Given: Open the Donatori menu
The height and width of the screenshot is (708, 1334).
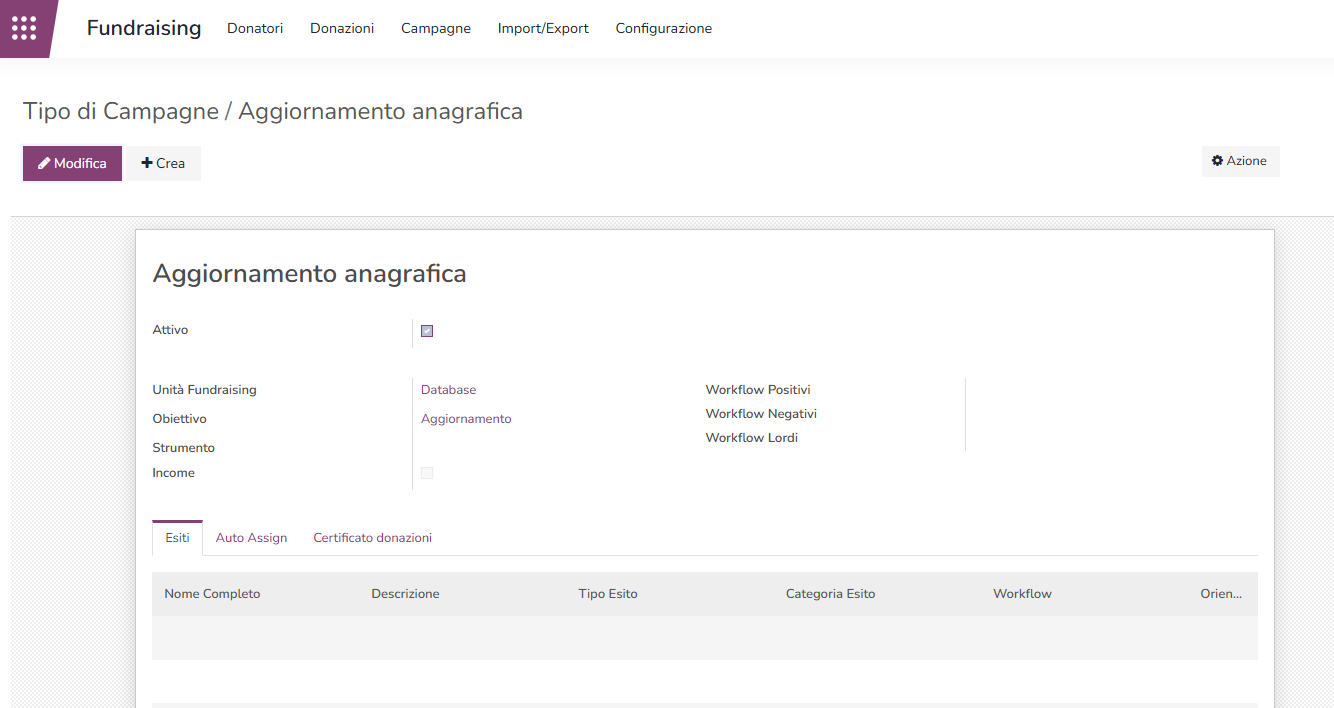Looking at the screenshot, I should pyautogui.click(x=255, y=28).
